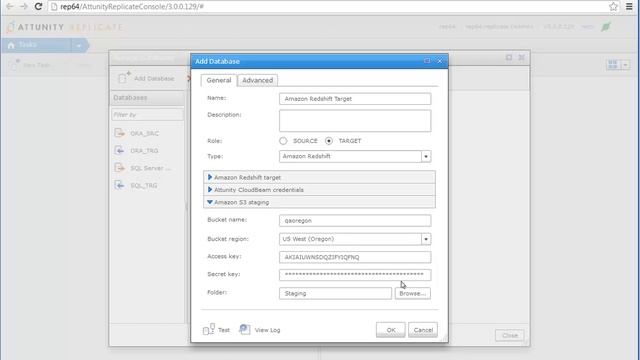Click Add Database icon in background window
This screenshot has width=640, height=360.
124,77
